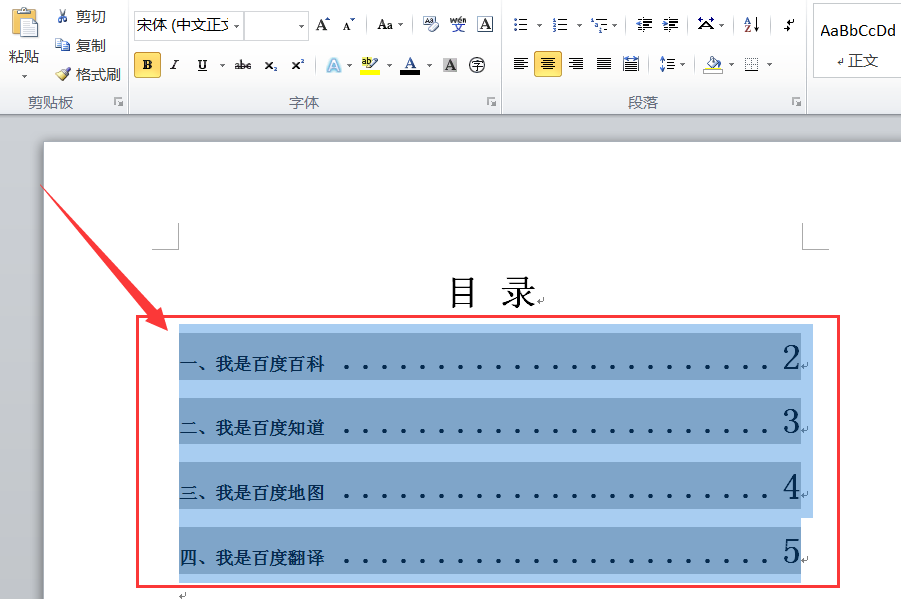901x599 pixels.
Task: Apply yellow text highlight color
Action: 369,65
